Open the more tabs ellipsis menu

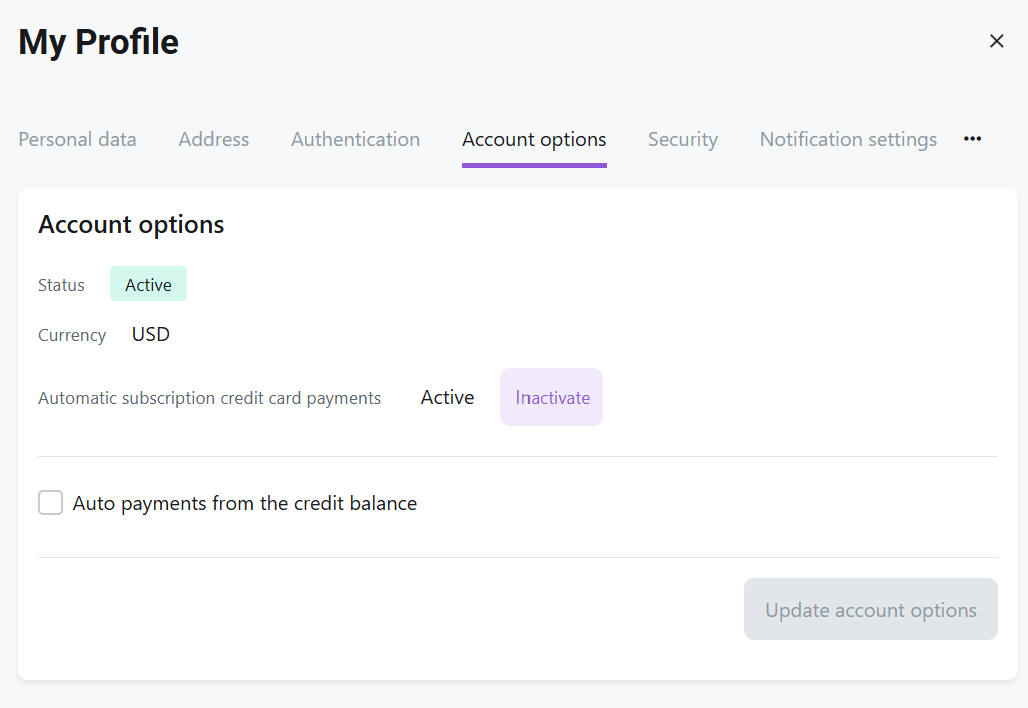[x=972, y=139]
